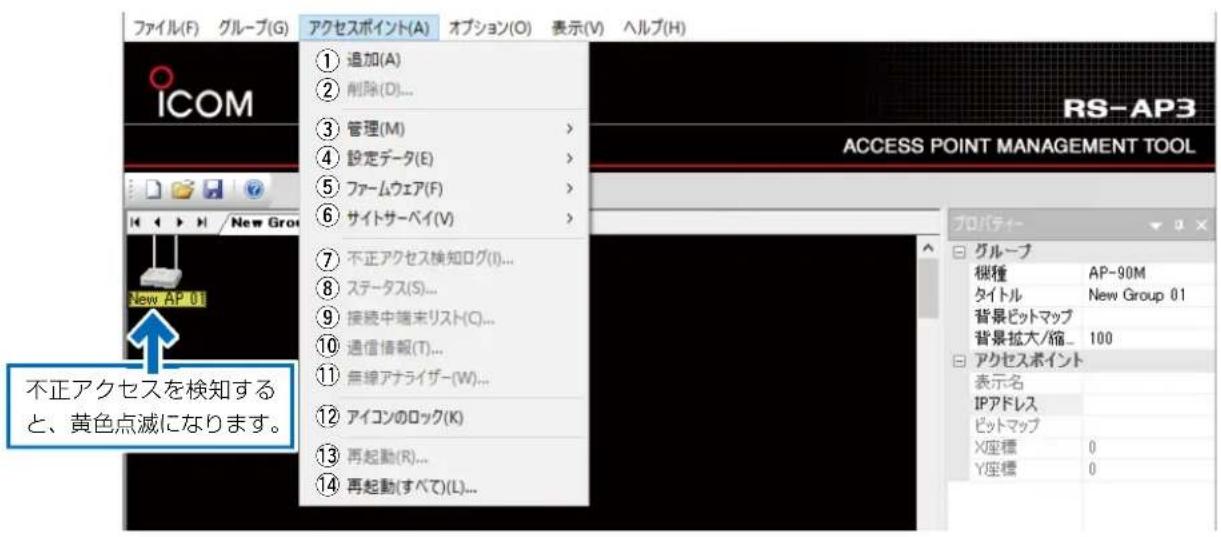Open the グループ(G) menu
Screen dimensions: 1221x537
tap(253, 28)
